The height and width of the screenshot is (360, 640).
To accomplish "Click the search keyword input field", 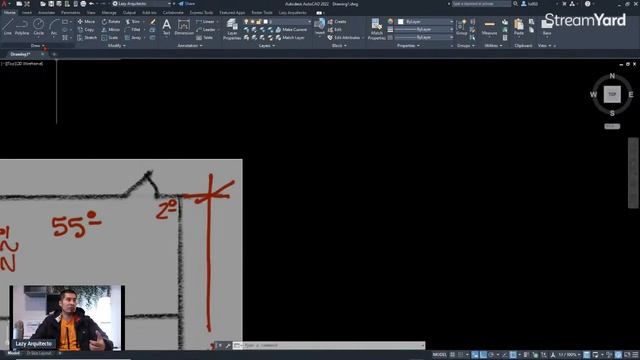I will pos(481,4).
